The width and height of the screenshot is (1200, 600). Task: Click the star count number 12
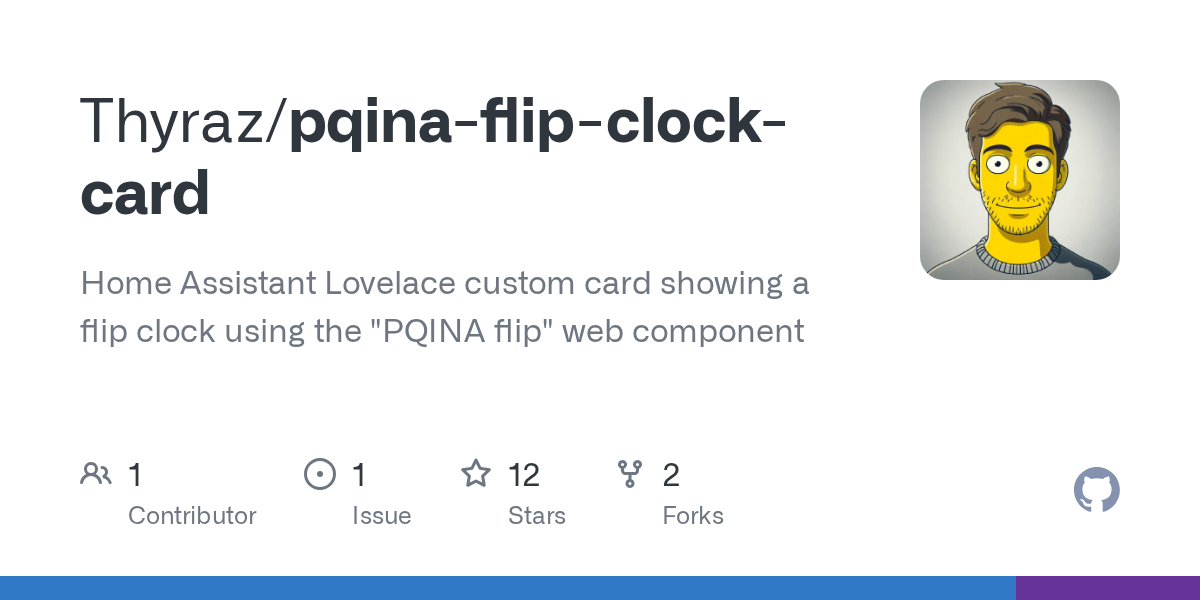click(524, 474)
